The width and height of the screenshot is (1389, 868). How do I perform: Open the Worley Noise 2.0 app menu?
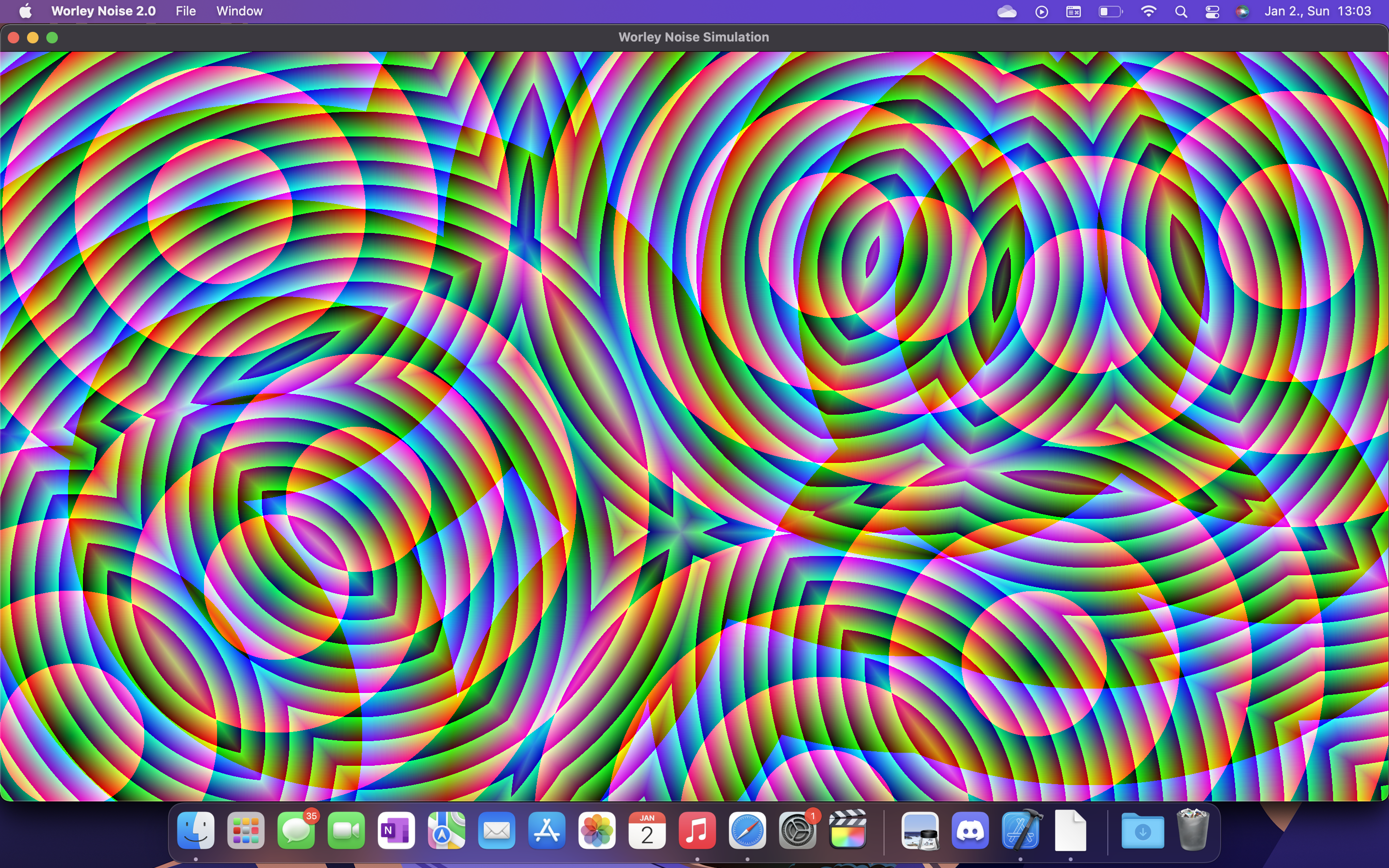[x=103, y=11]
